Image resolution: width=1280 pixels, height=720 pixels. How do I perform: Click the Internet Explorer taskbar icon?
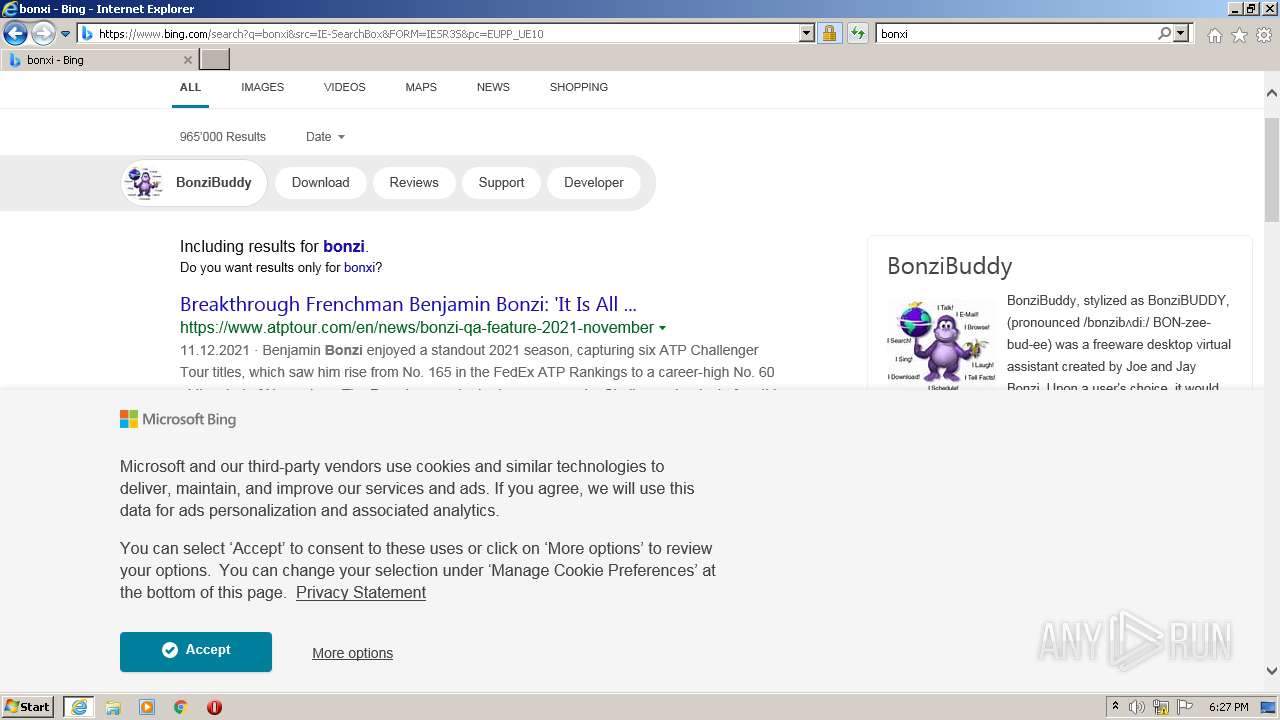[79, 707]
